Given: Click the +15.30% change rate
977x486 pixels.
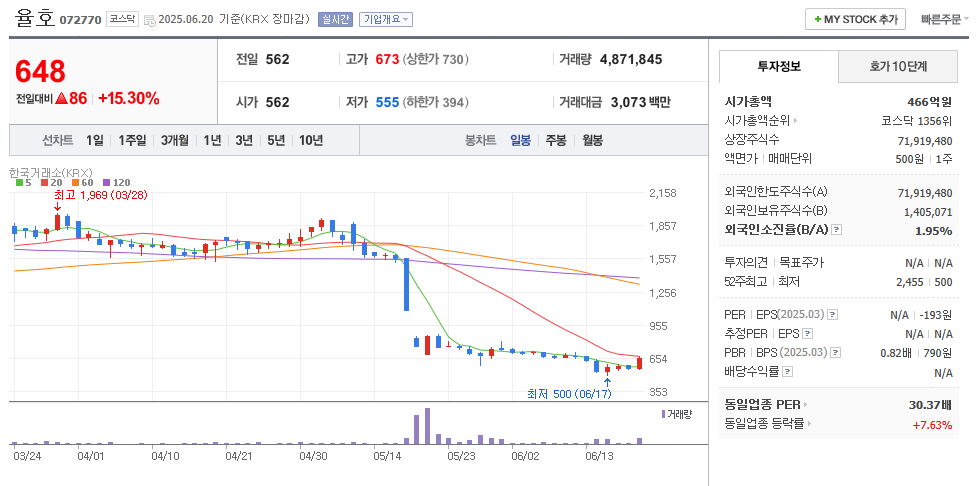Looking at the screenshot, I should coord(128,98).
